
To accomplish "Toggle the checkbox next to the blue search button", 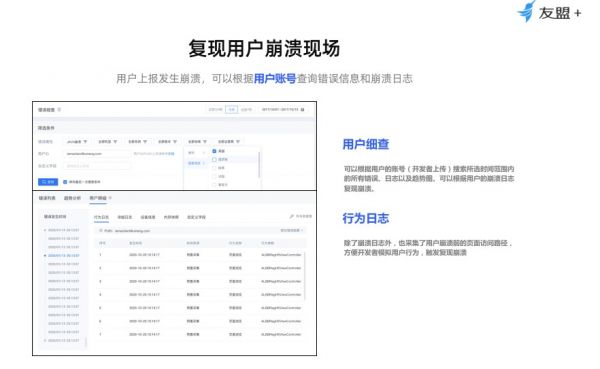I will pyautogui.click(x=65, y=182).
